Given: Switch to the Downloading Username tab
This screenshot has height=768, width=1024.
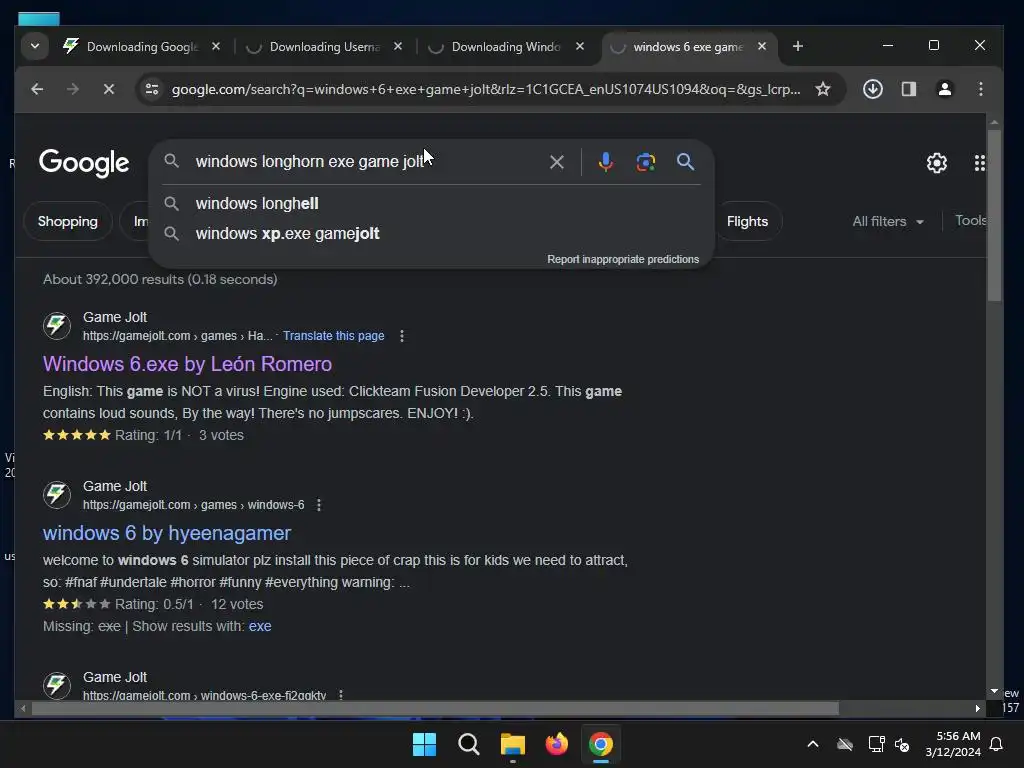Looking at the screenshot, I should [x=323, y=46].
